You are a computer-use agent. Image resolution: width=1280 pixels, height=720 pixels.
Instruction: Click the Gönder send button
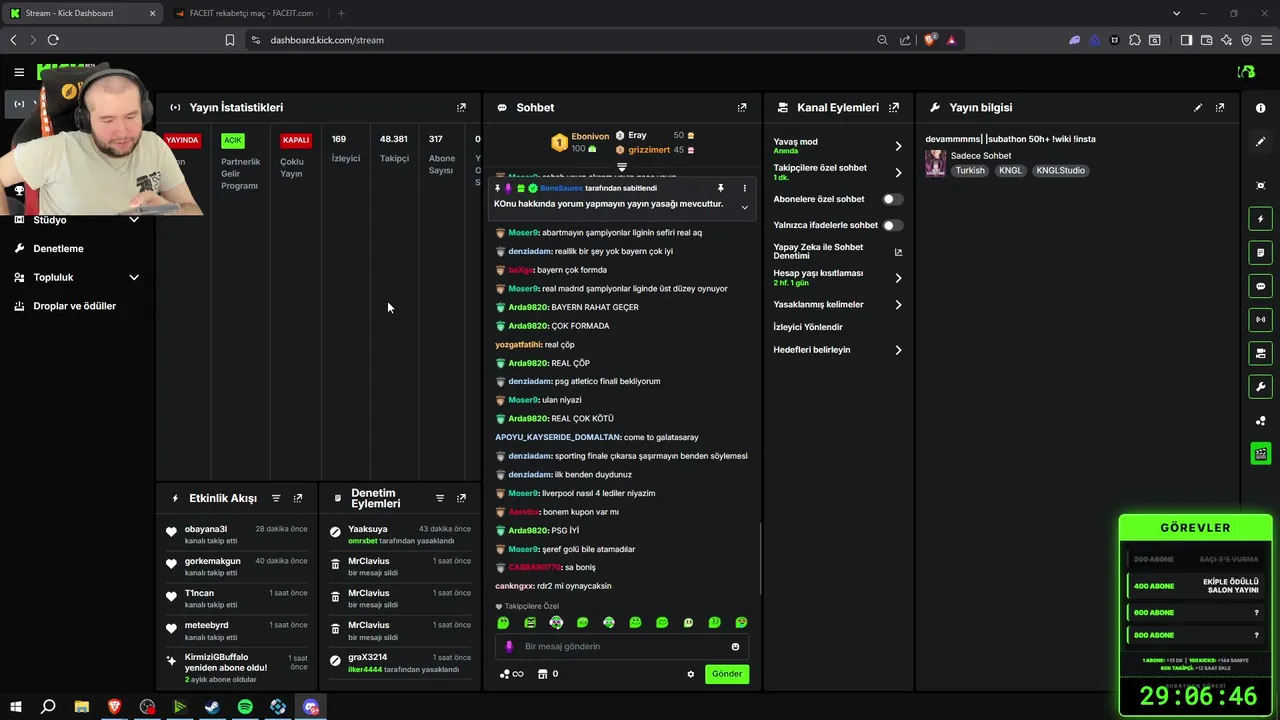727,674
